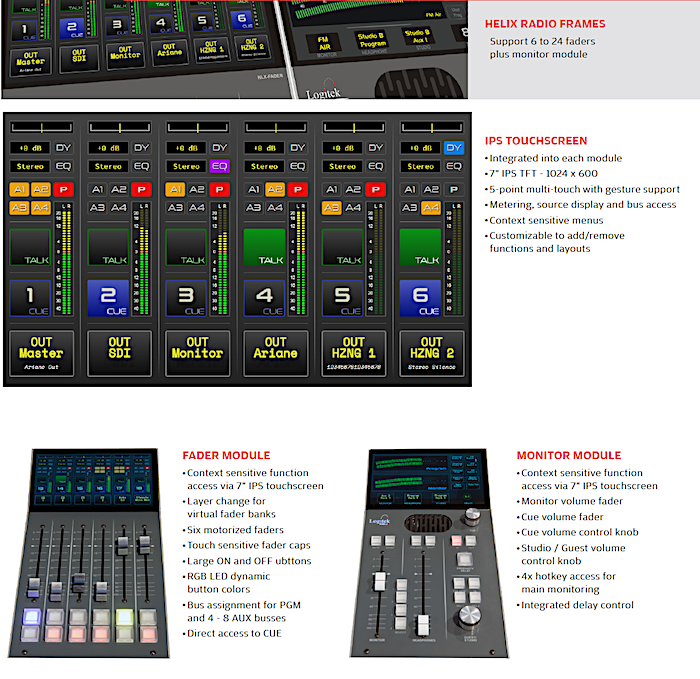Tap +0 dB gain on channel 1
The height and width of the screenshot is (679, 700).
30,148
